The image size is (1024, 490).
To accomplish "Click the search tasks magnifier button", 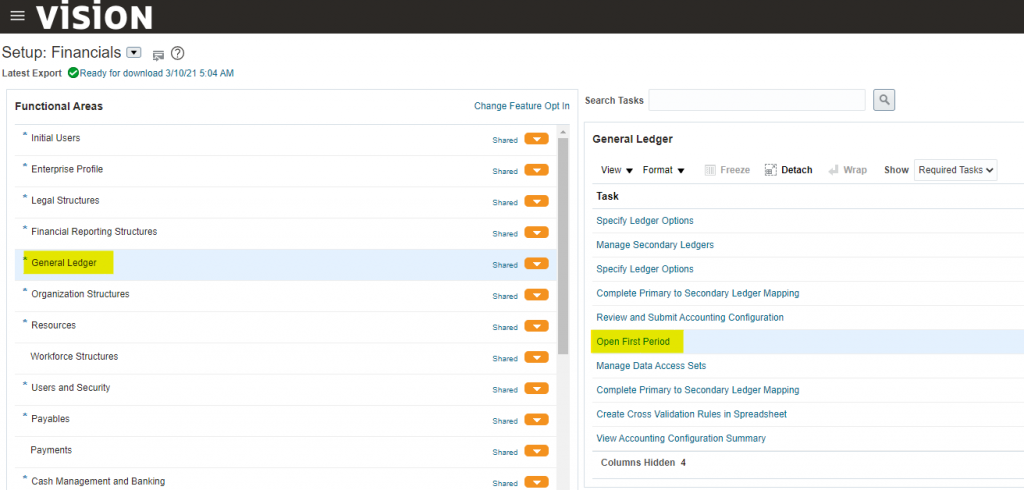I will click(x=883, y=100).
